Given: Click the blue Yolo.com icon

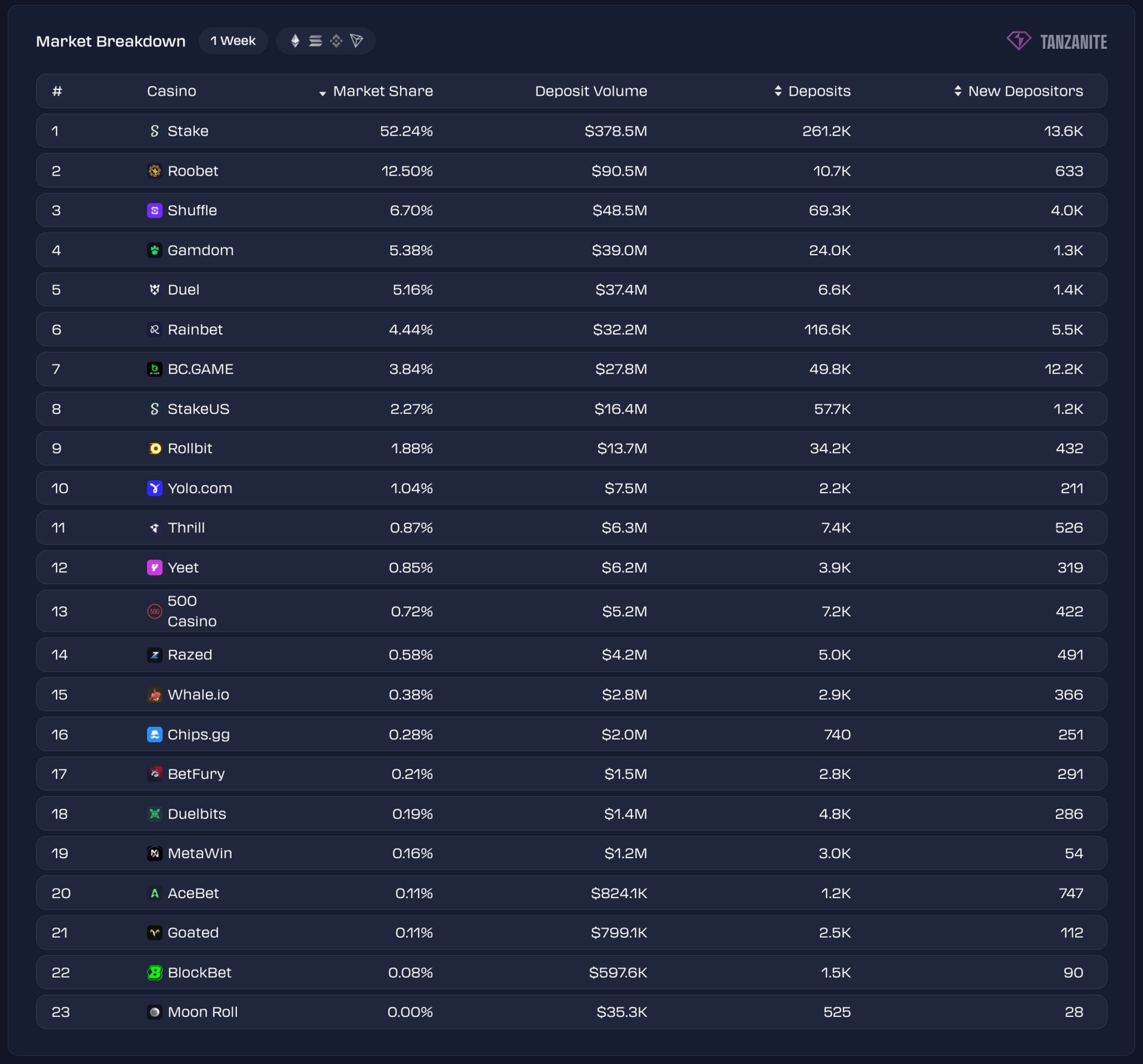Looking at the screenshot, I should tap(155, 489).
